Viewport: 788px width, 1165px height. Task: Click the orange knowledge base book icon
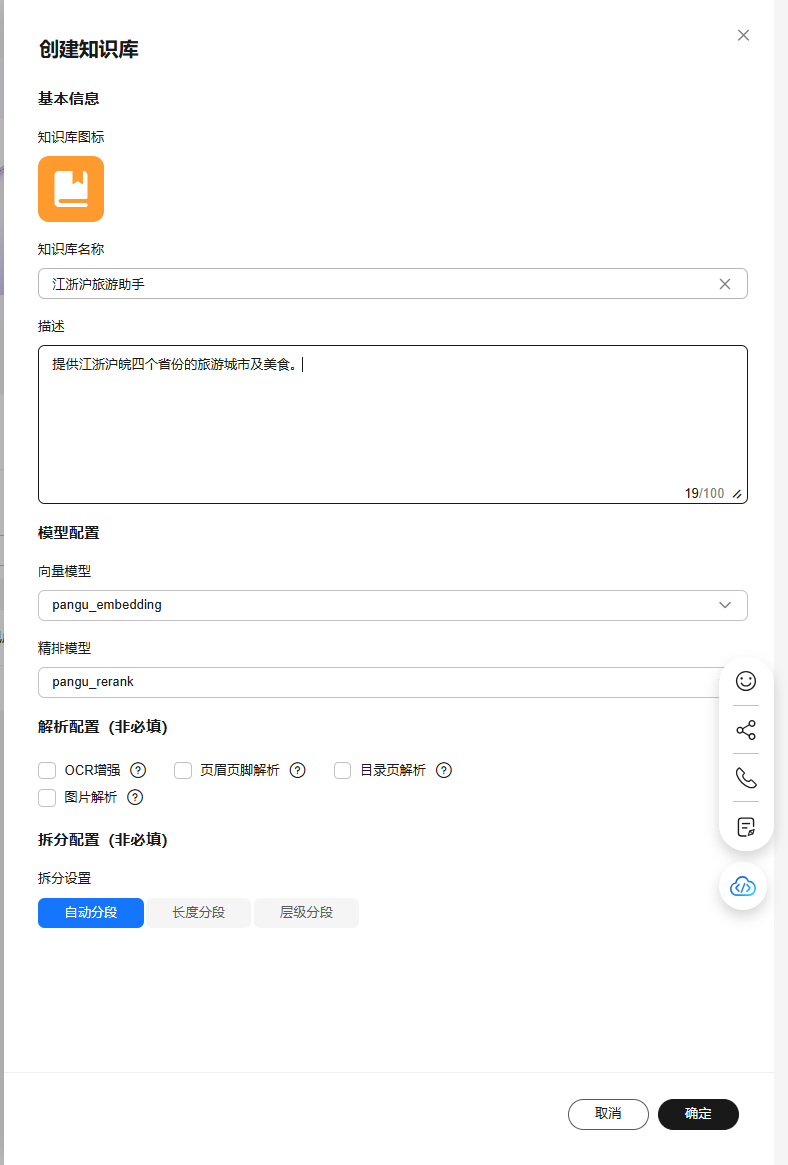point(71,188)
